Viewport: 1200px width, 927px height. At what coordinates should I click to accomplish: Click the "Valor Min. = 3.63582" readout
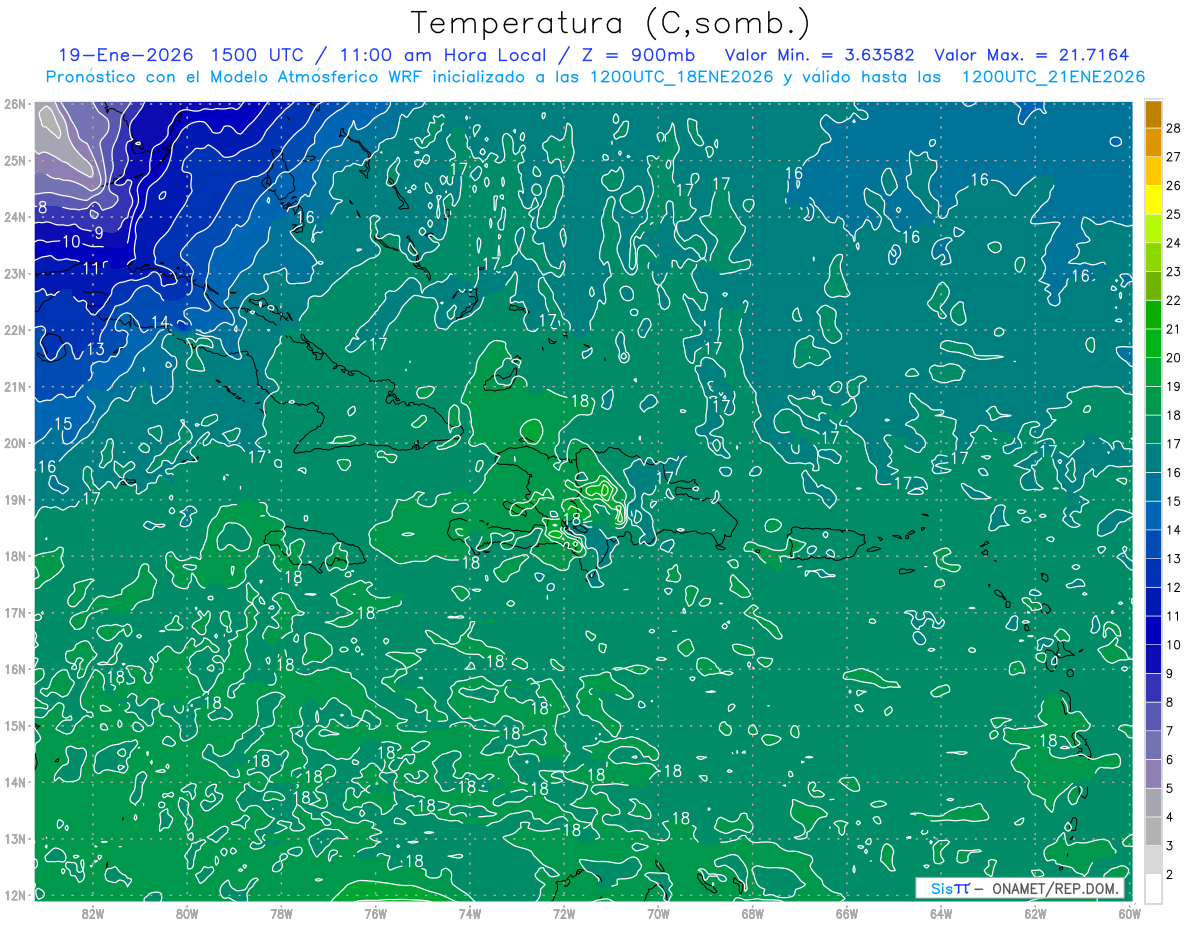[x=819, y=55]
